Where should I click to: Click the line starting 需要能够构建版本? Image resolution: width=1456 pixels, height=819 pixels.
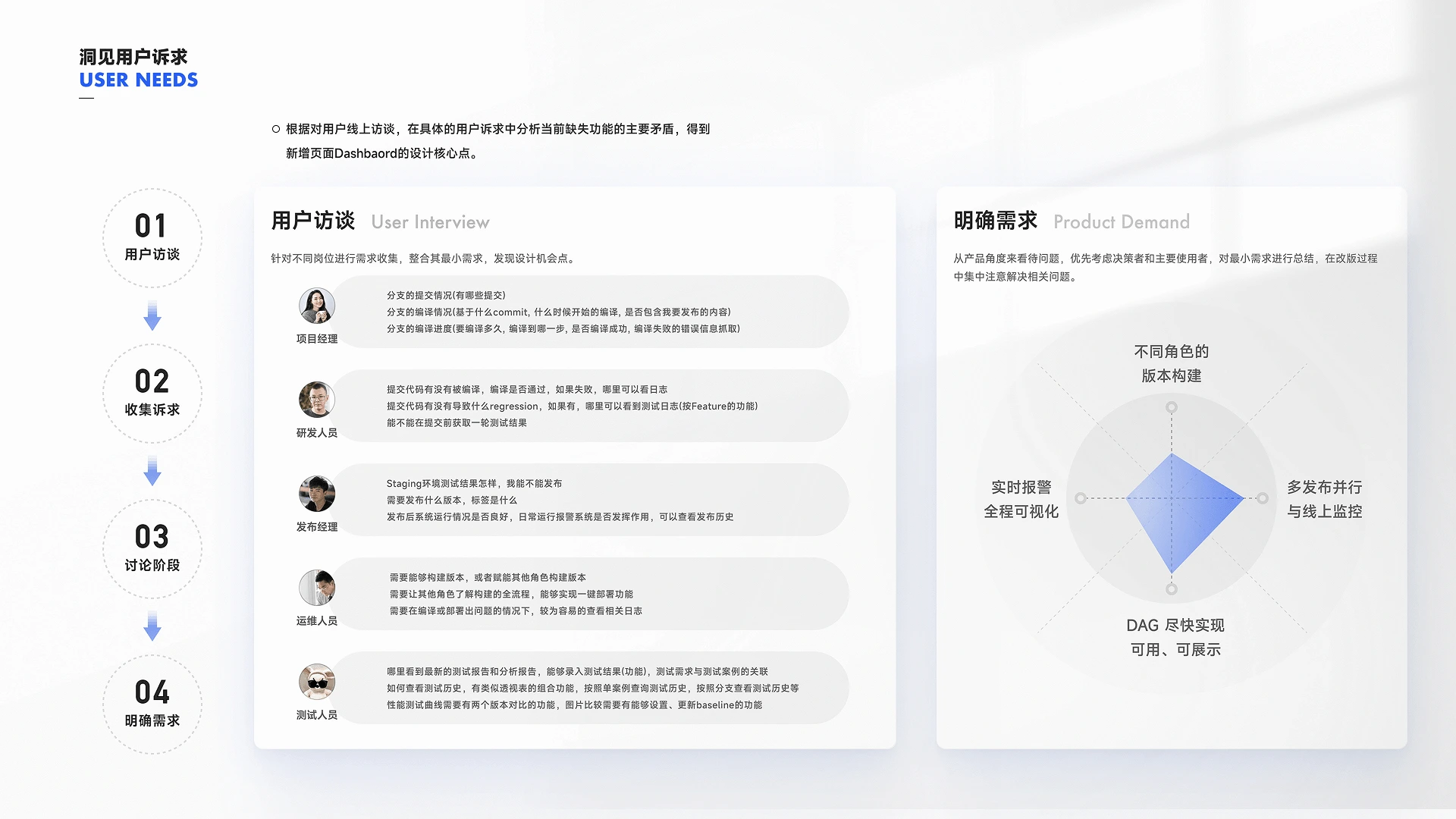[488, 578]
